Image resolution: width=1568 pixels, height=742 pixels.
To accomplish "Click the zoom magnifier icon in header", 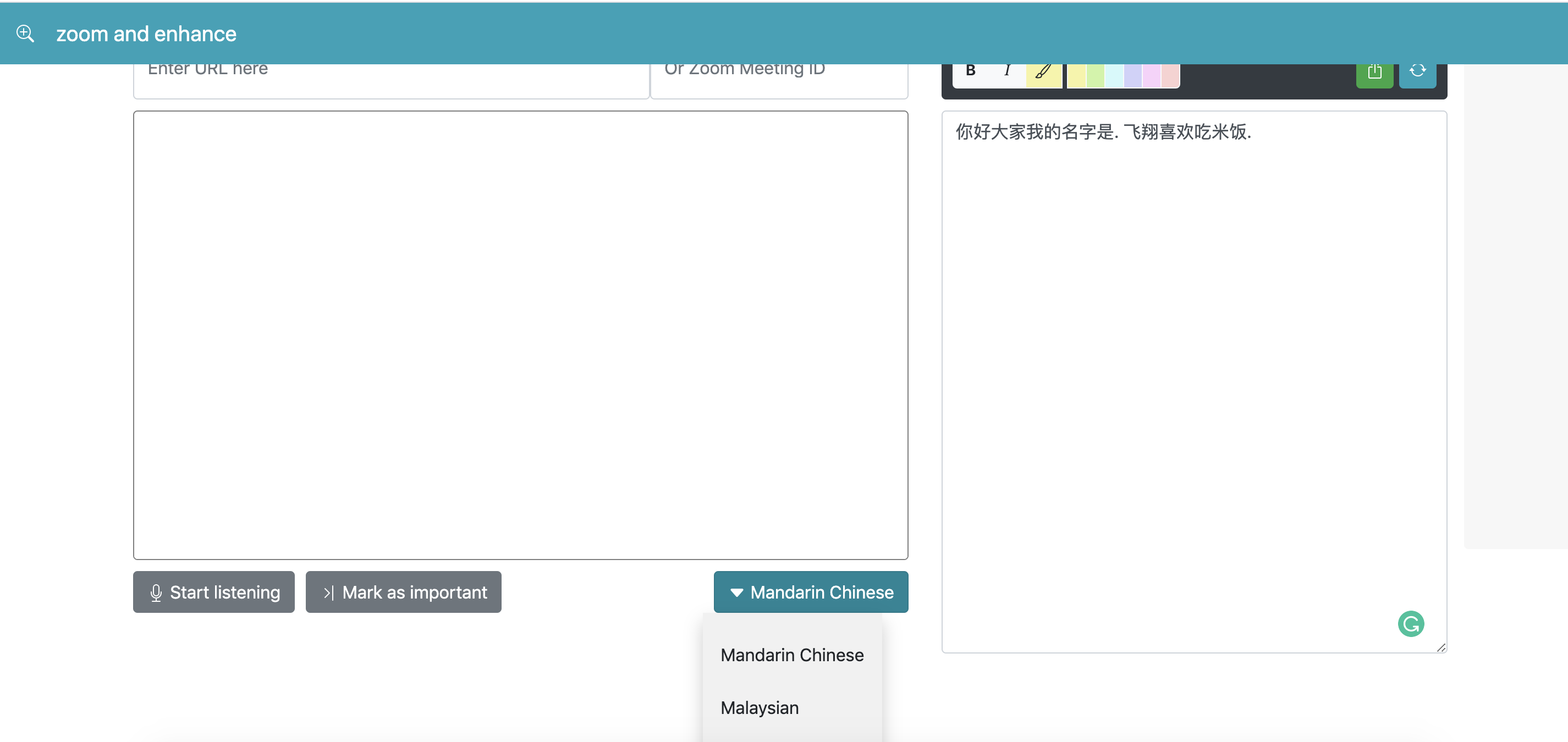I will [25, 34].
